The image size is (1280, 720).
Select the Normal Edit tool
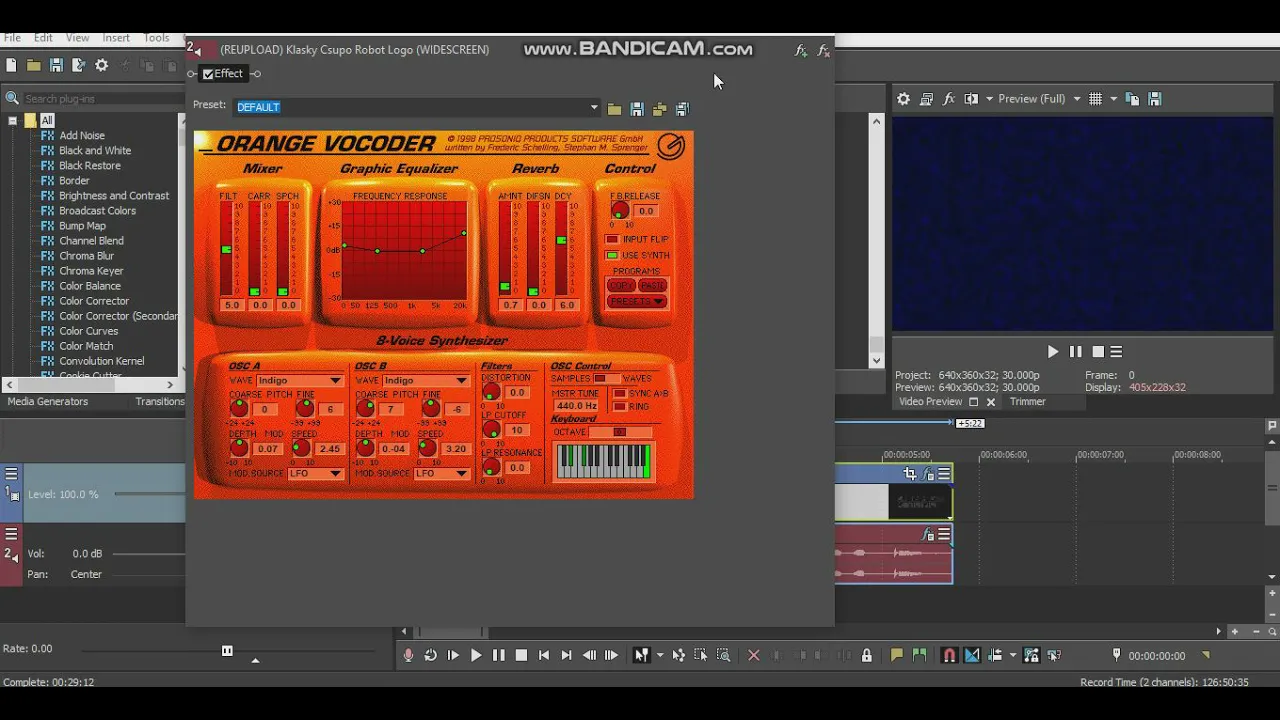[x=642, y=655]
